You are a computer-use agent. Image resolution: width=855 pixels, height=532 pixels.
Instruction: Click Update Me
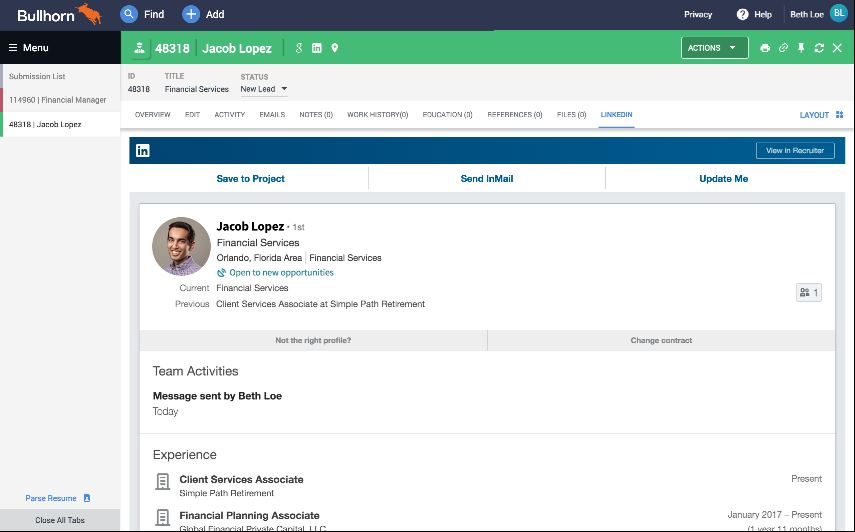pyautogui.click(x=724, y=178)
